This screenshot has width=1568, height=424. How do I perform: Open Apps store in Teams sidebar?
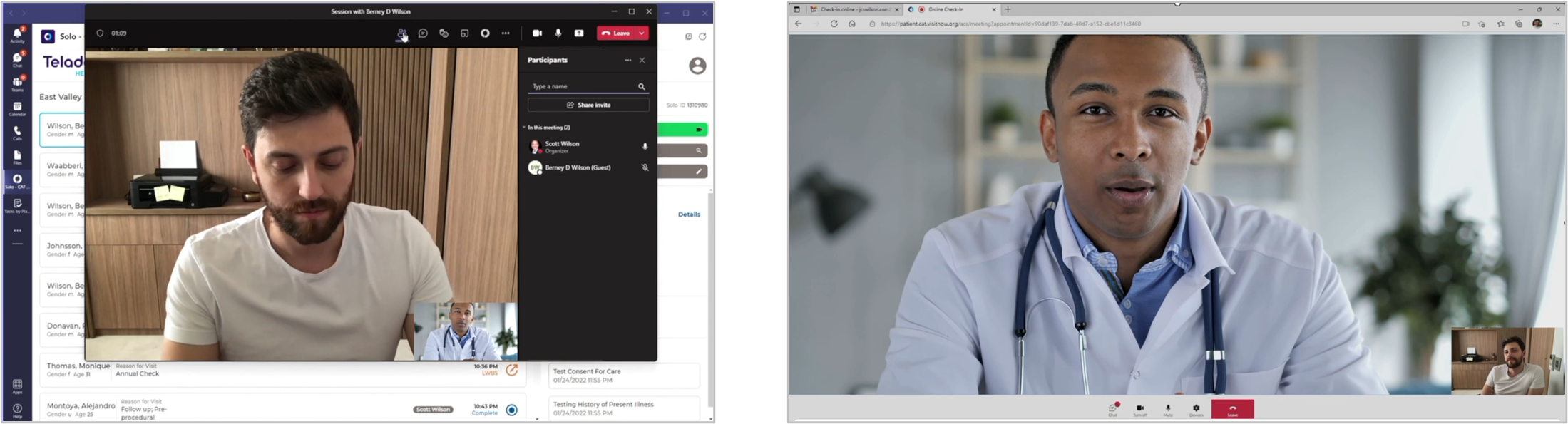click(x=17, y=386)
